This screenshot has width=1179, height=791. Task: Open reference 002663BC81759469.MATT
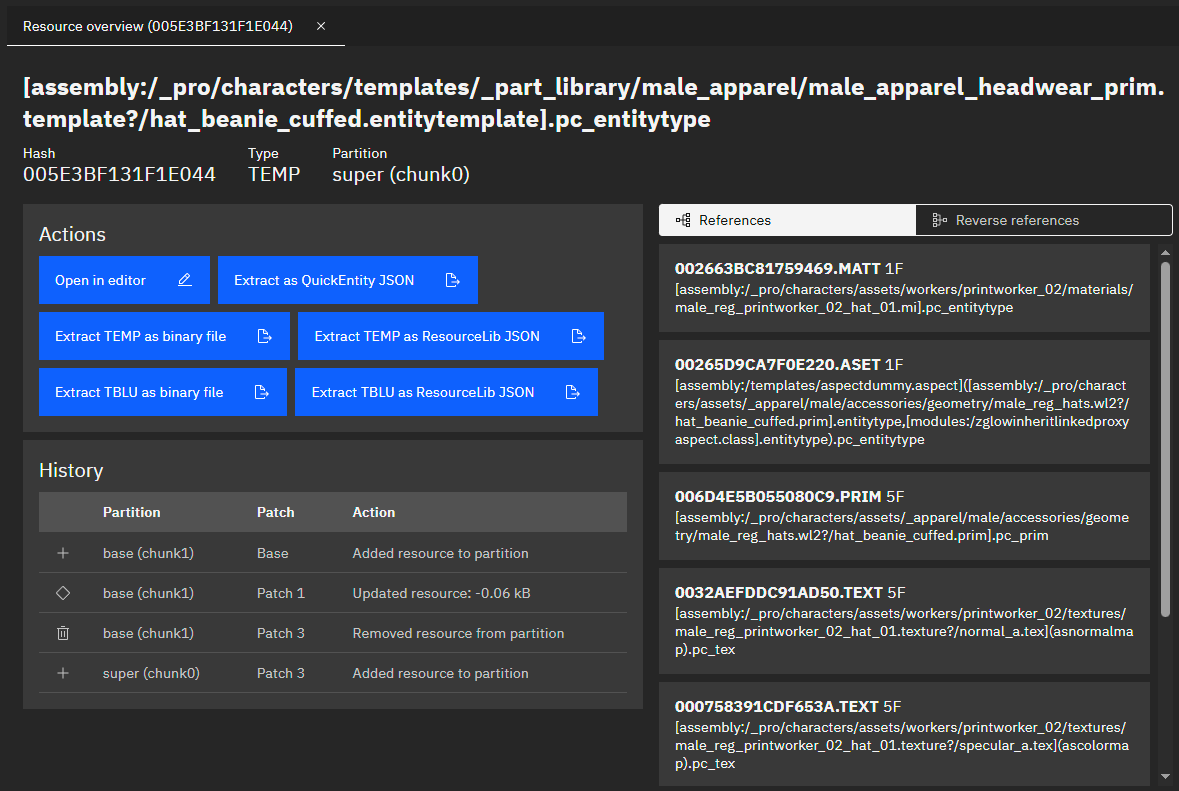click(x=904, y=288)
